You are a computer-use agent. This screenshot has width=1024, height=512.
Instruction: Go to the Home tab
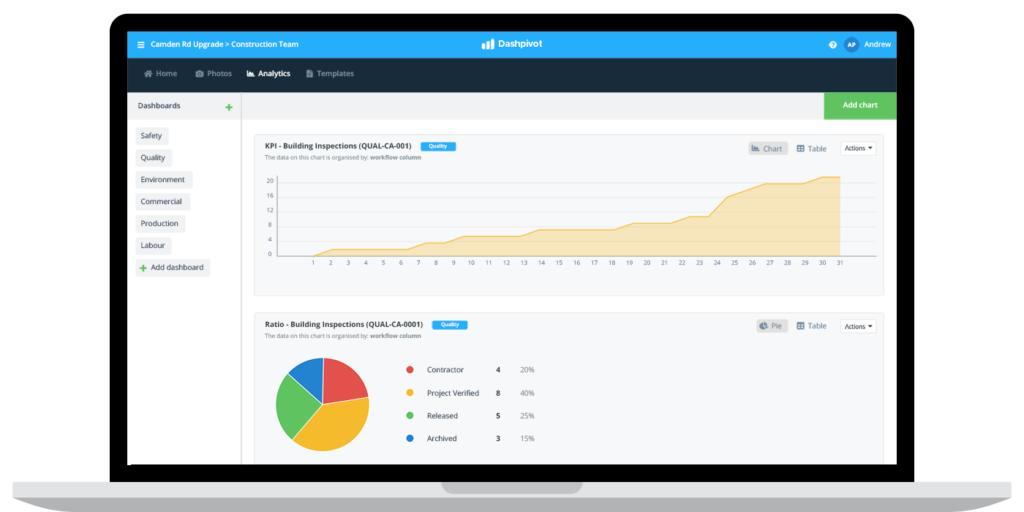(x=160, y=74)
